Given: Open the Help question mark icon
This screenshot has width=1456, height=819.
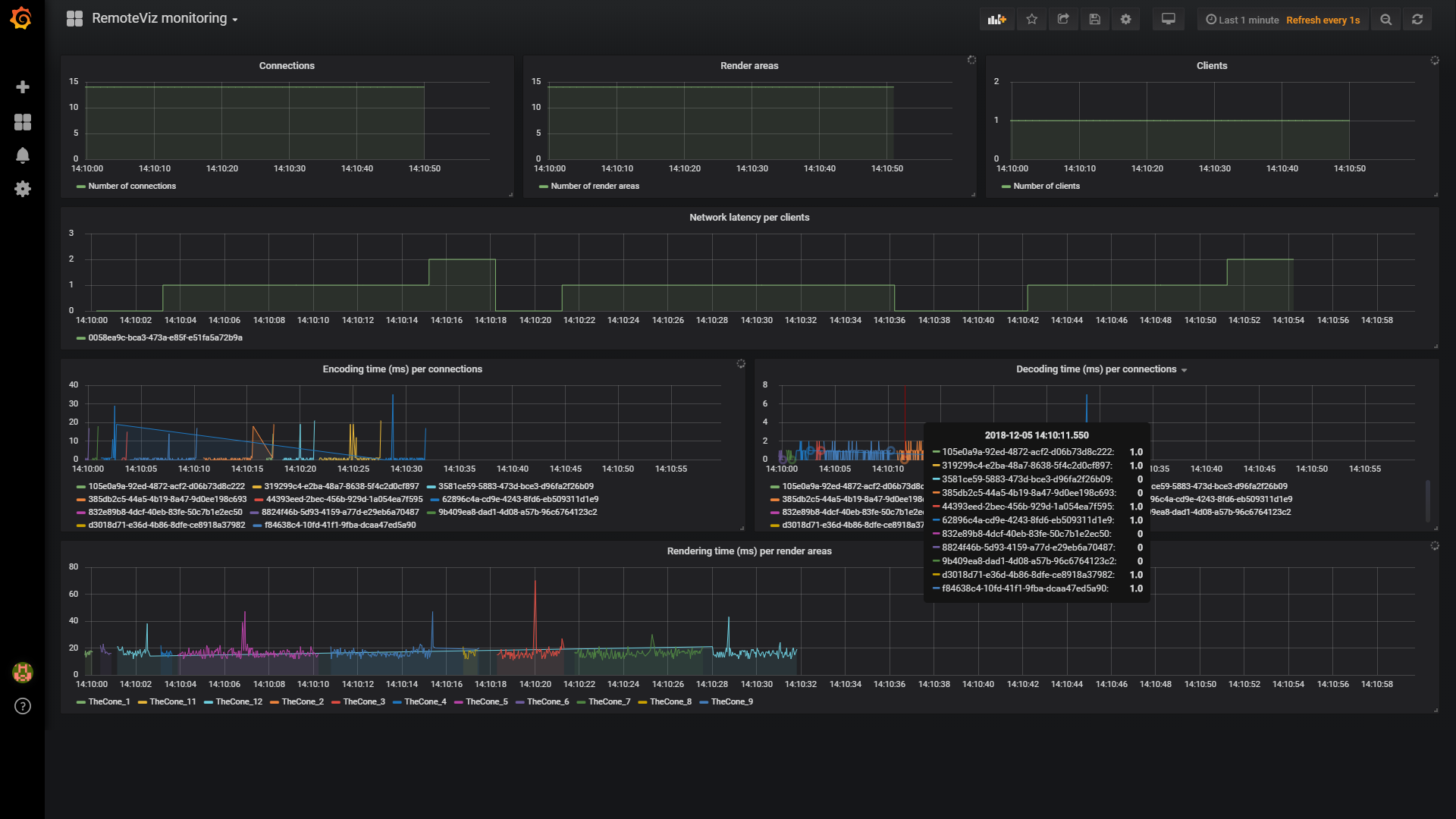Looking at the screenshot, I should [x=23, y=706].
